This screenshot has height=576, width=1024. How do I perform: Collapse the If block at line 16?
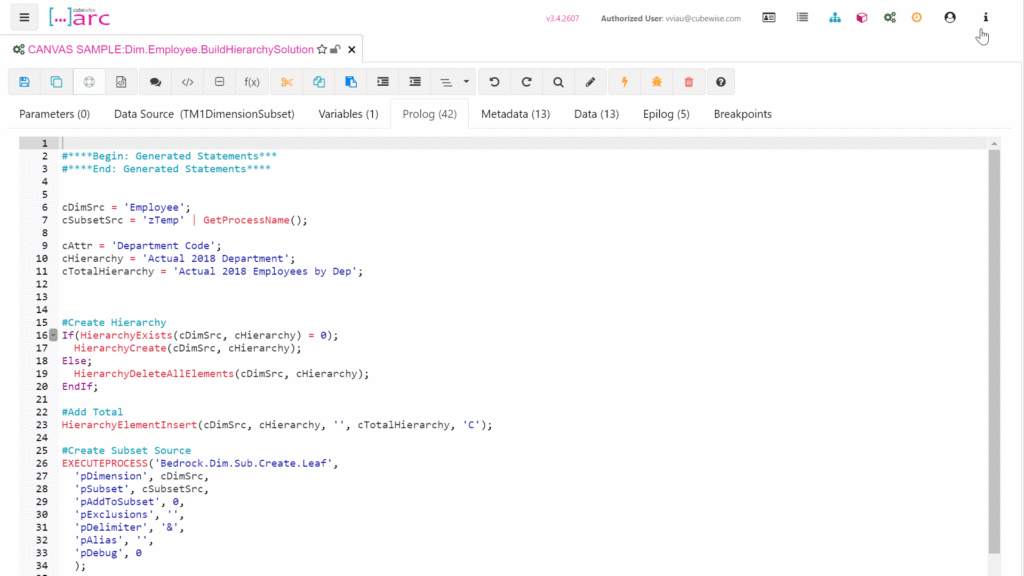(53, 336)
